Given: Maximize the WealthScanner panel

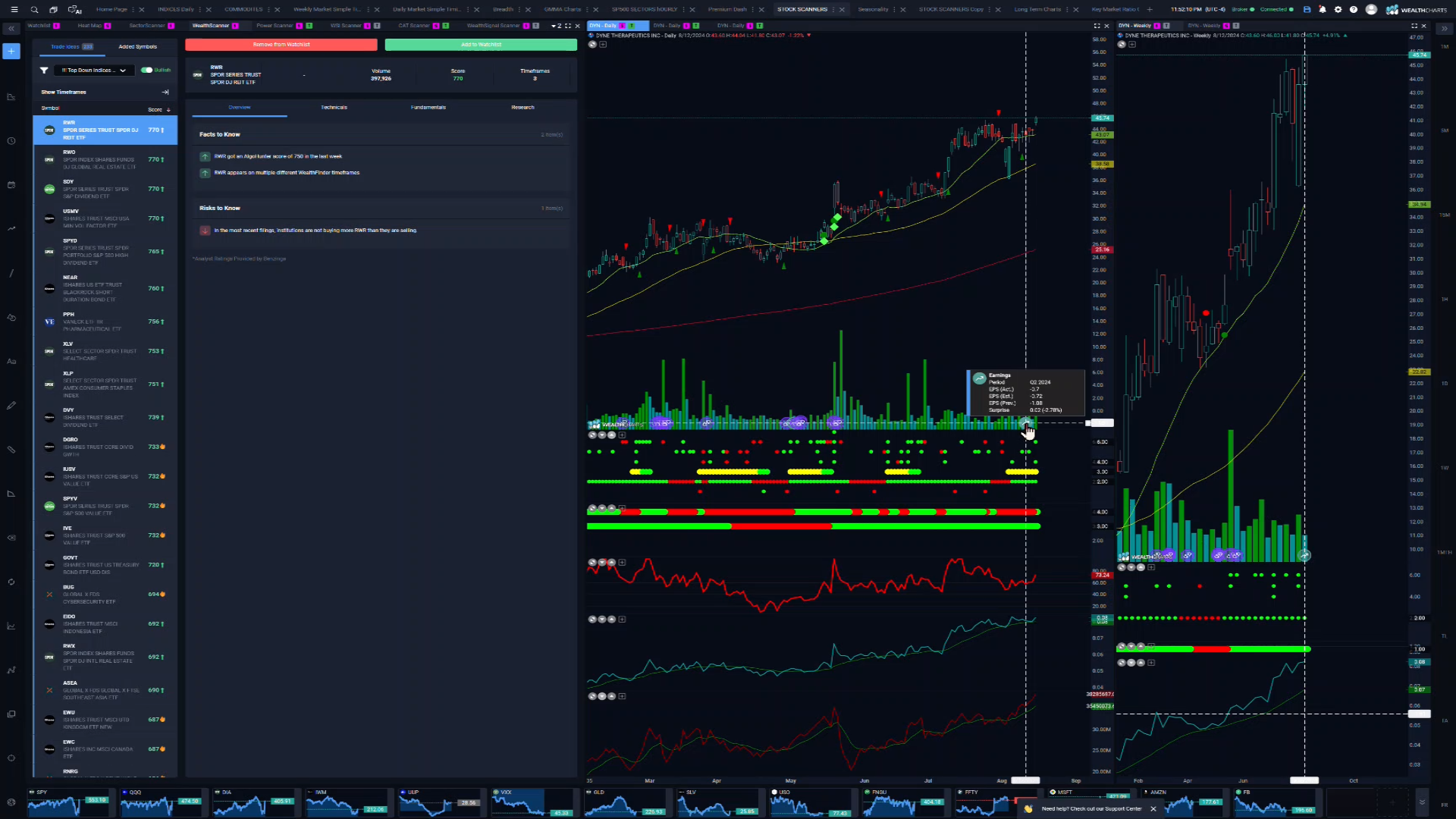Looking at the screenshot, I should coord(568,26).
